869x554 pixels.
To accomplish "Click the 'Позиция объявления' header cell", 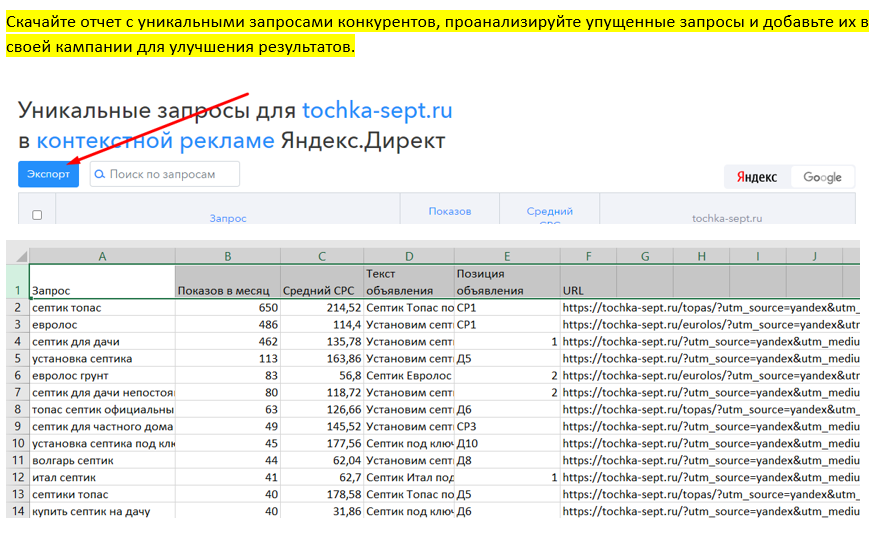I will tap(507, 282).
